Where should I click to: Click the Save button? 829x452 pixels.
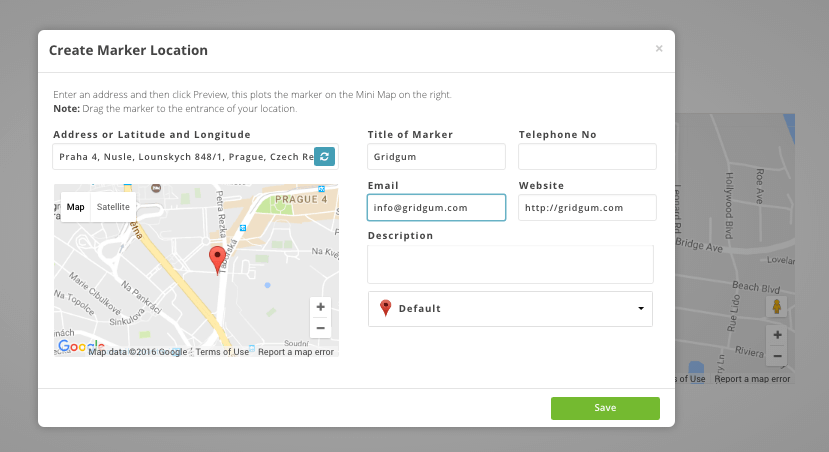pyautogui.click(x=605, y=408)
